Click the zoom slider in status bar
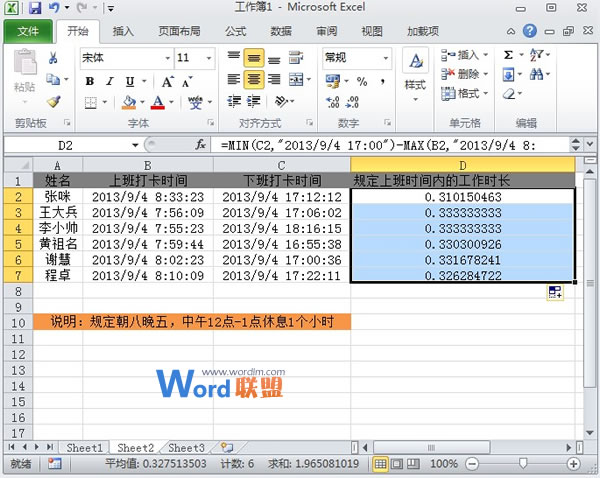This screenshot has height=478, width=600. (x=522, y=464)
